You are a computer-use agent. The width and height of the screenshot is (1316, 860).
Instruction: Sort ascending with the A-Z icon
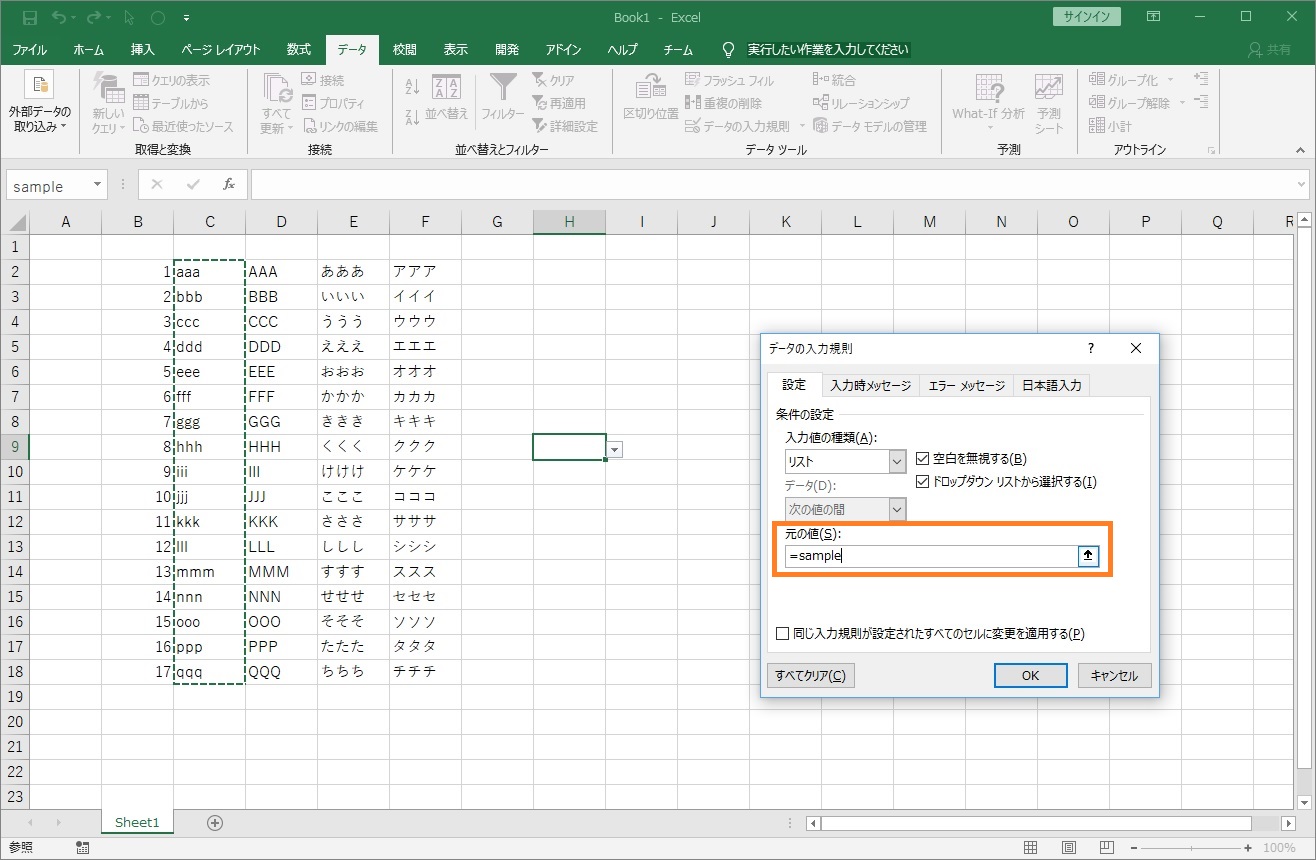click(x=412, y=88)
